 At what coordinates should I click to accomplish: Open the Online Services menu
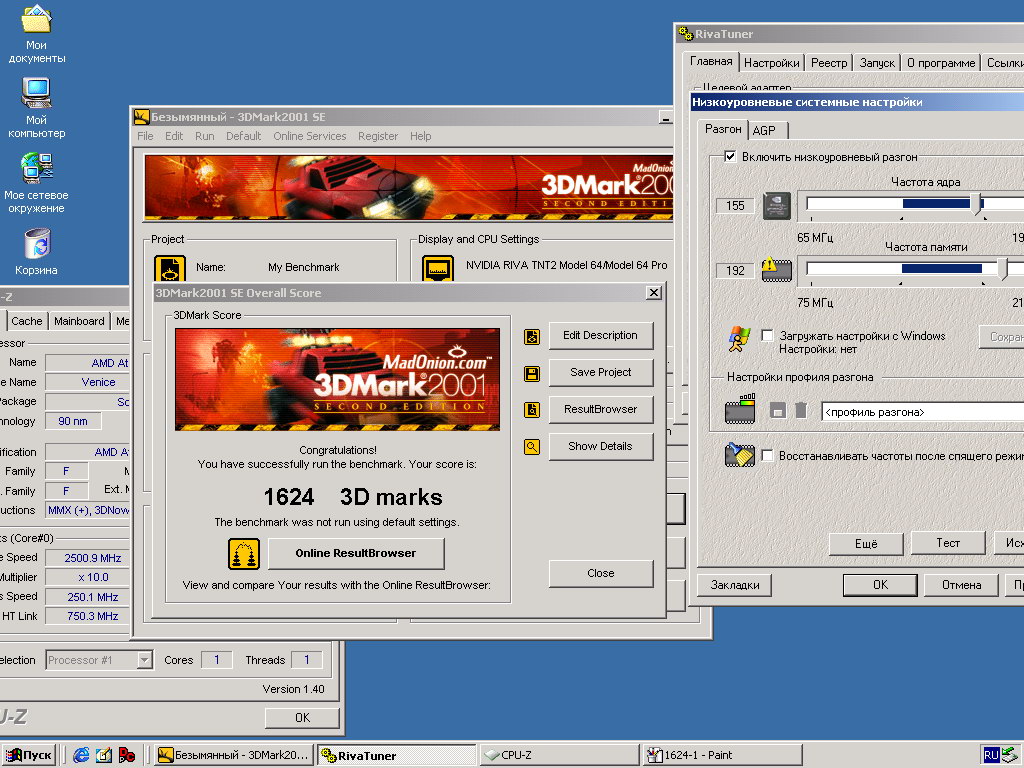point(310,136)
